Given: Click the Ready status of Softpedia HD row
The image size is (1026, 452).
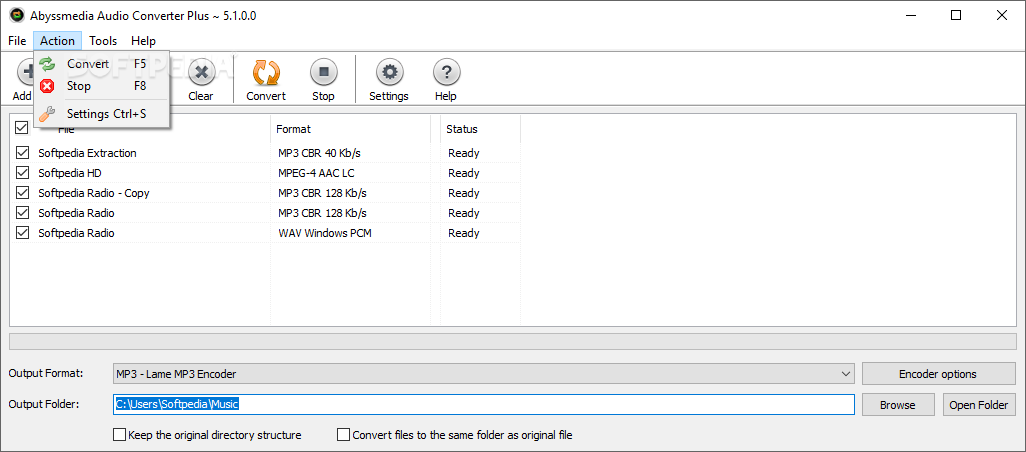Looking at the screenshot, I should pyautogui.click(x=464, y=173).
